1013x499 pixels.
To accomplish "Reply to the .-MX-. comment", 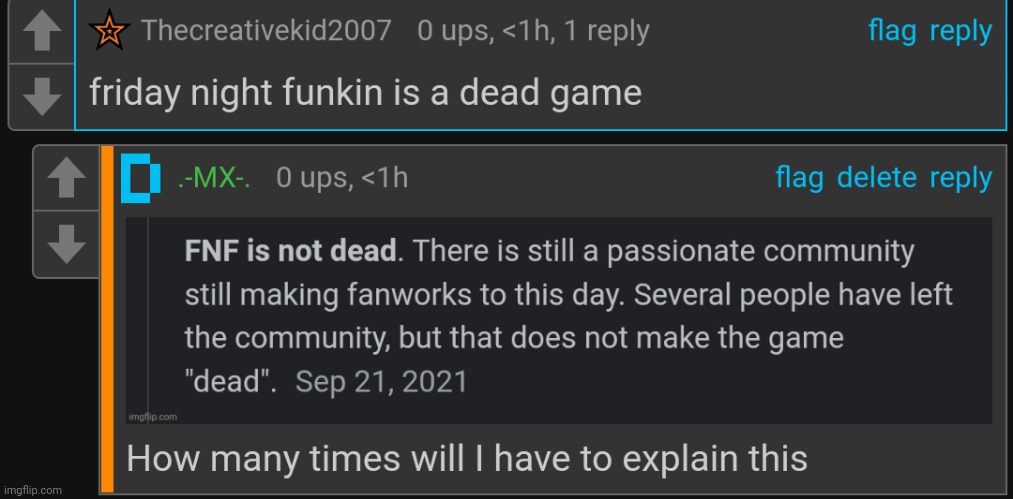I will (x=960, y=178).
